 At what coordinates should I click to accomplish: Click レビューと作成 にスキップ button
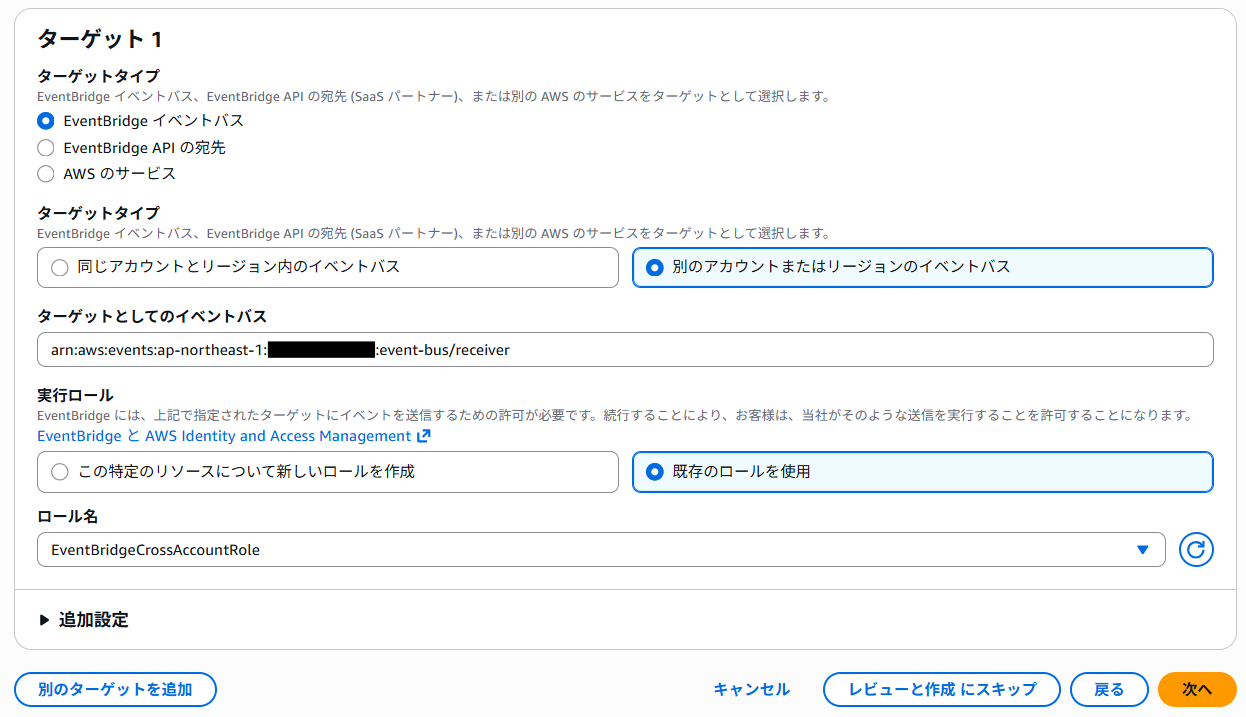point(941,689)
